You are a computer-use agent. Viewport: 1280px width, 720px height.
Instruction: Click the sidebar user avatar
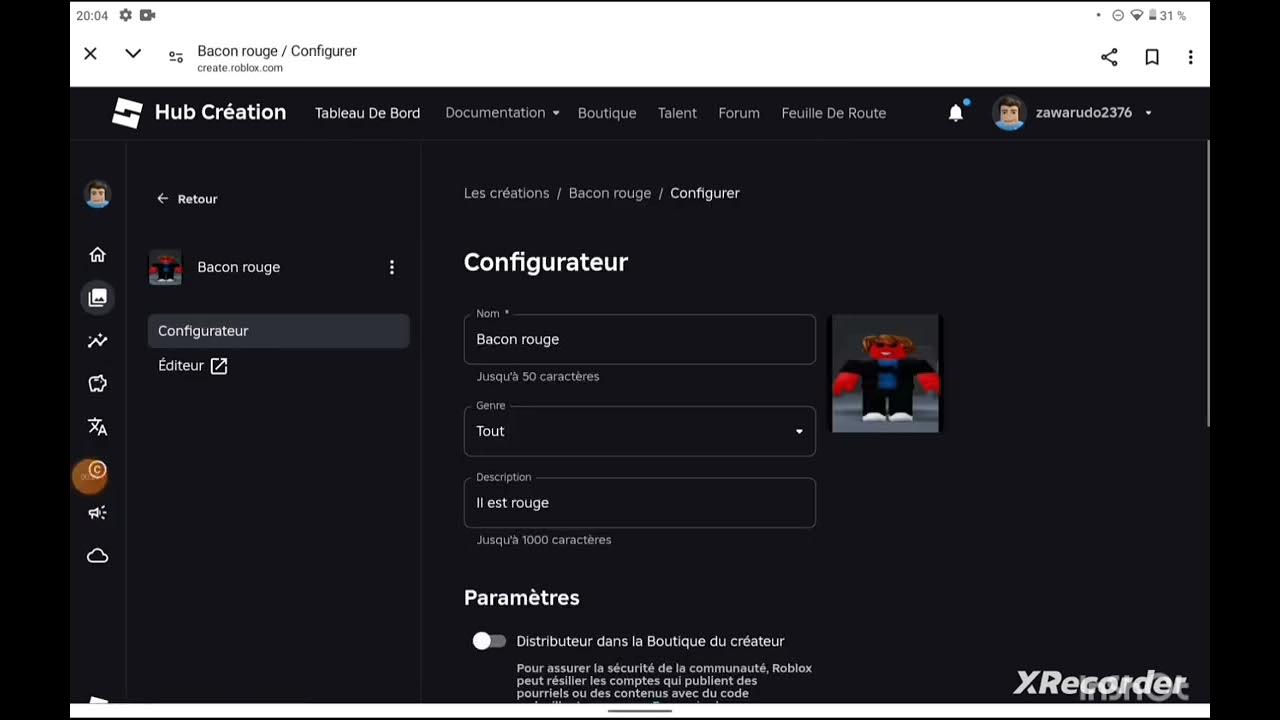click(97, 194)
